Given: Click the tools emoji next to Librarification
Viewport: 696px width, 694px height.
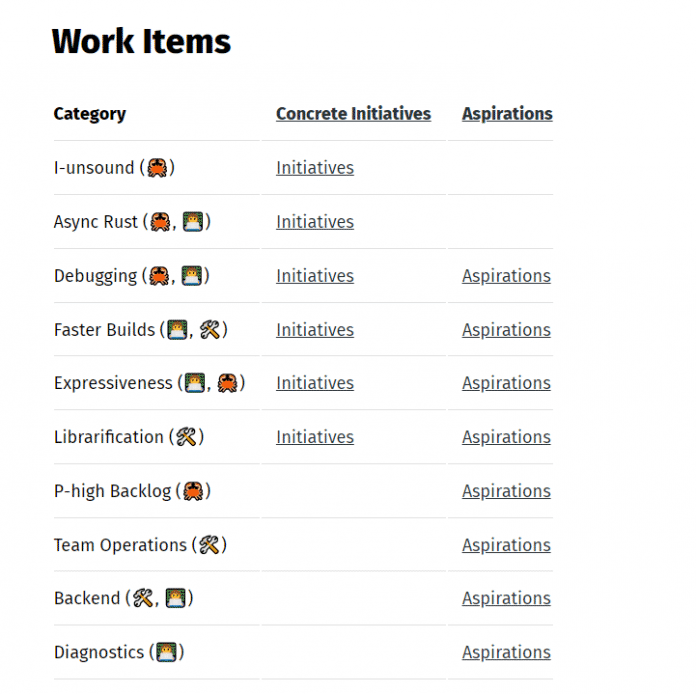Looking at the screenshot, I should pos(186,437).
